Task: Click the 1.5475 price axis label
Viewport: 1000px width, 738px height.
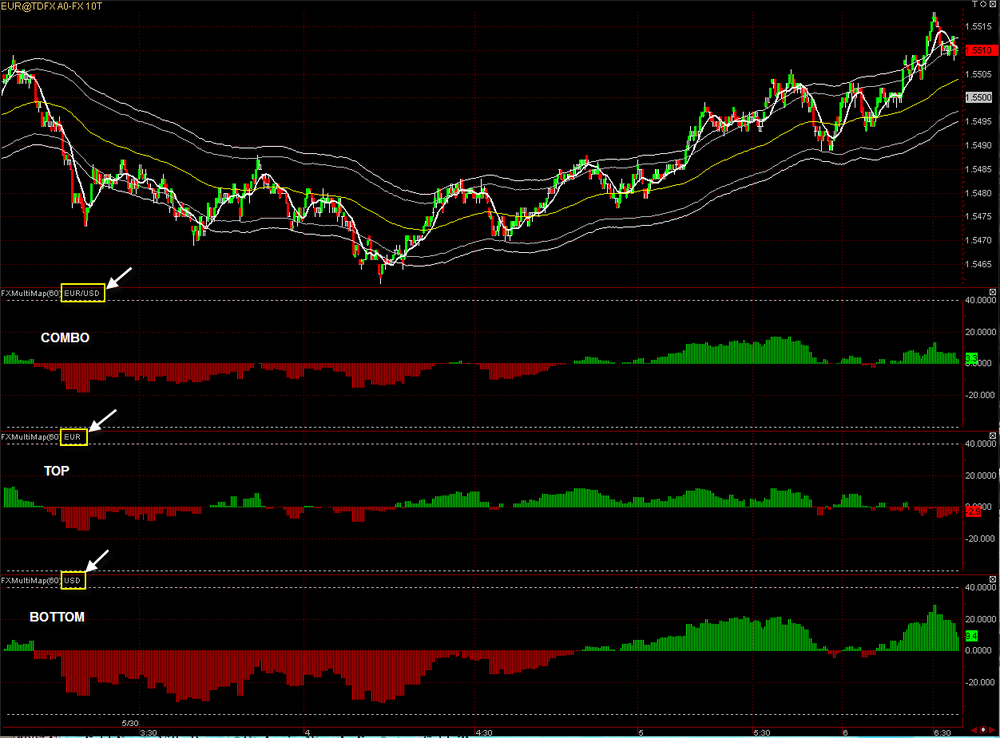Action: [x=978, y=216]
